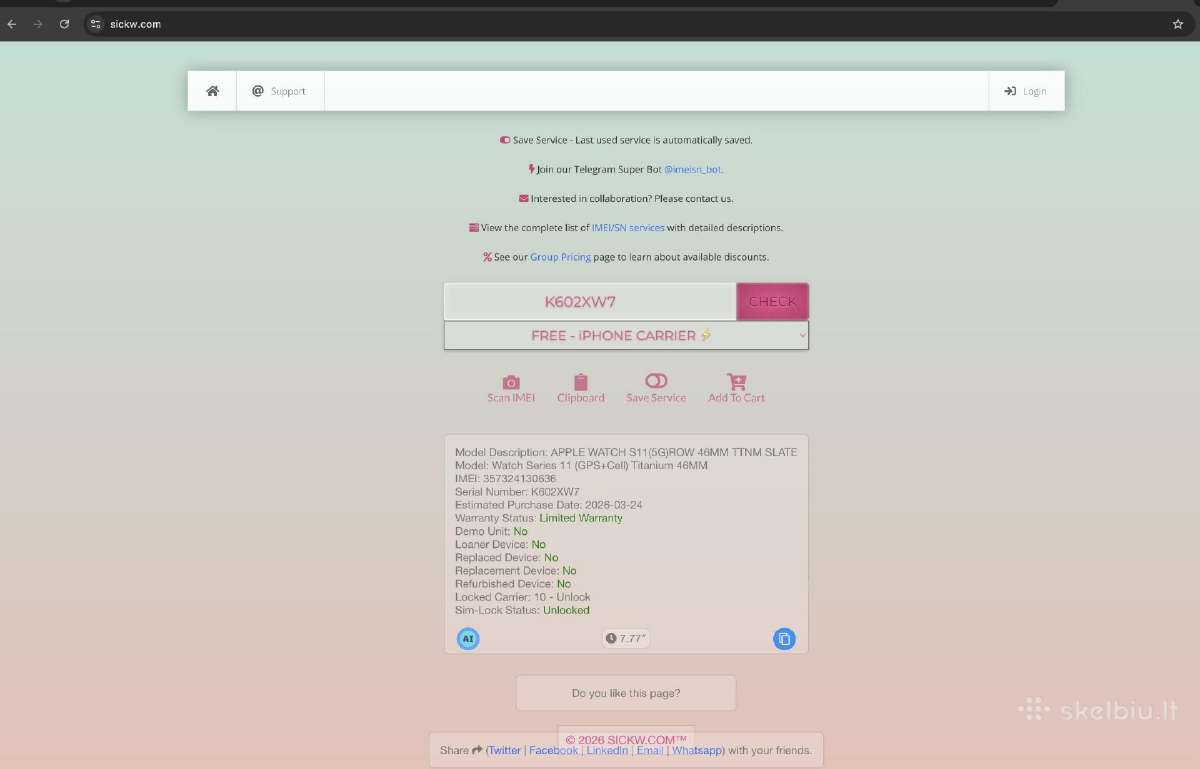This screenshot has height=769, width=1200.
Task: Open the @imeisn_bot Telegram link
Action: pos(693,169)
